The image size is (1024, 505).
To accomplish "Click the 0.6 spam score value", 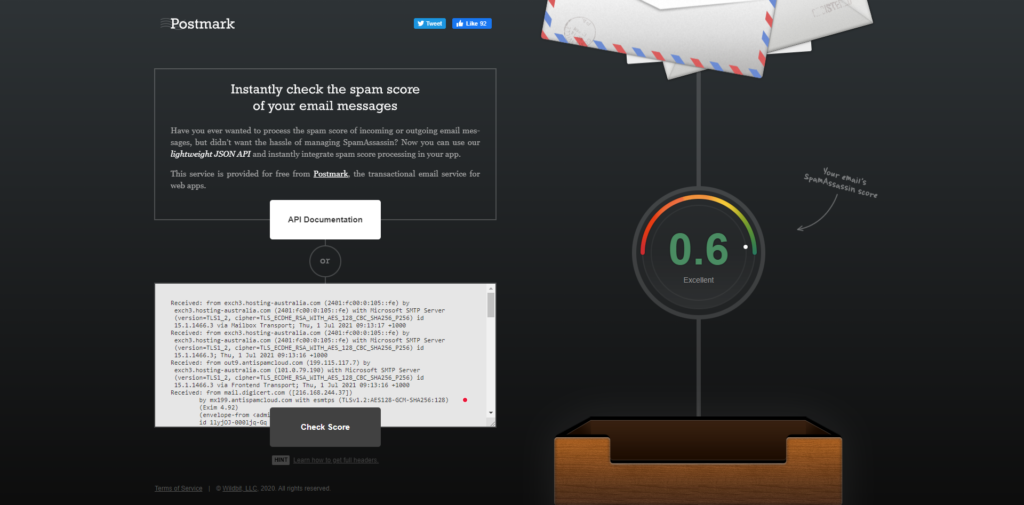I will coord(698,250).
